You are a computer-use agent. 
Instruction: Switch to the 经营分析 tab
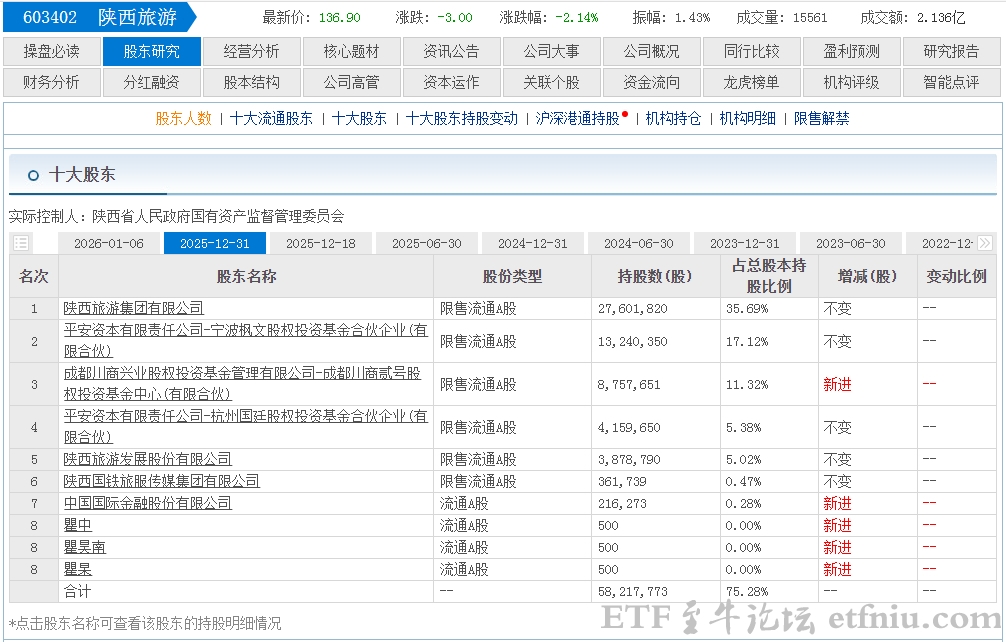[x=252, y=51]
